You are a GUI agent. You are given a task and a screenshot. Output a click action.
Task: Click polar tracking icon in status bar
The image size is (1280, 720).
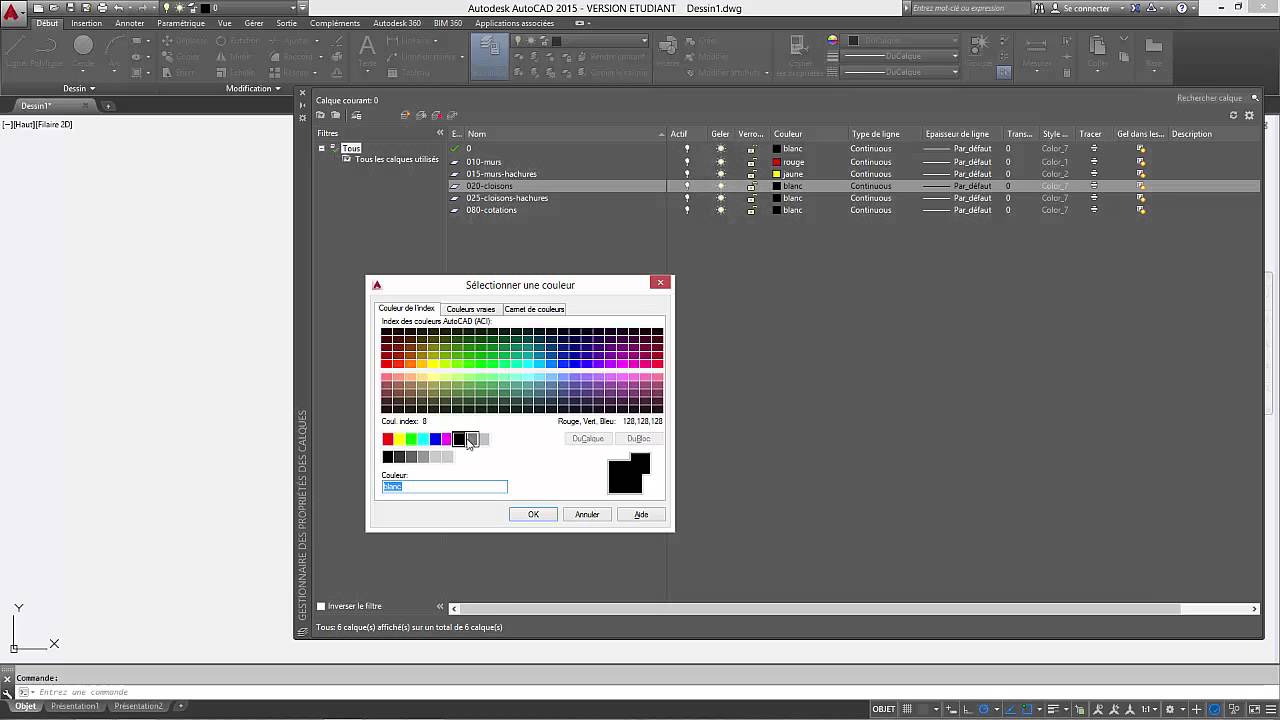(983, 709)
